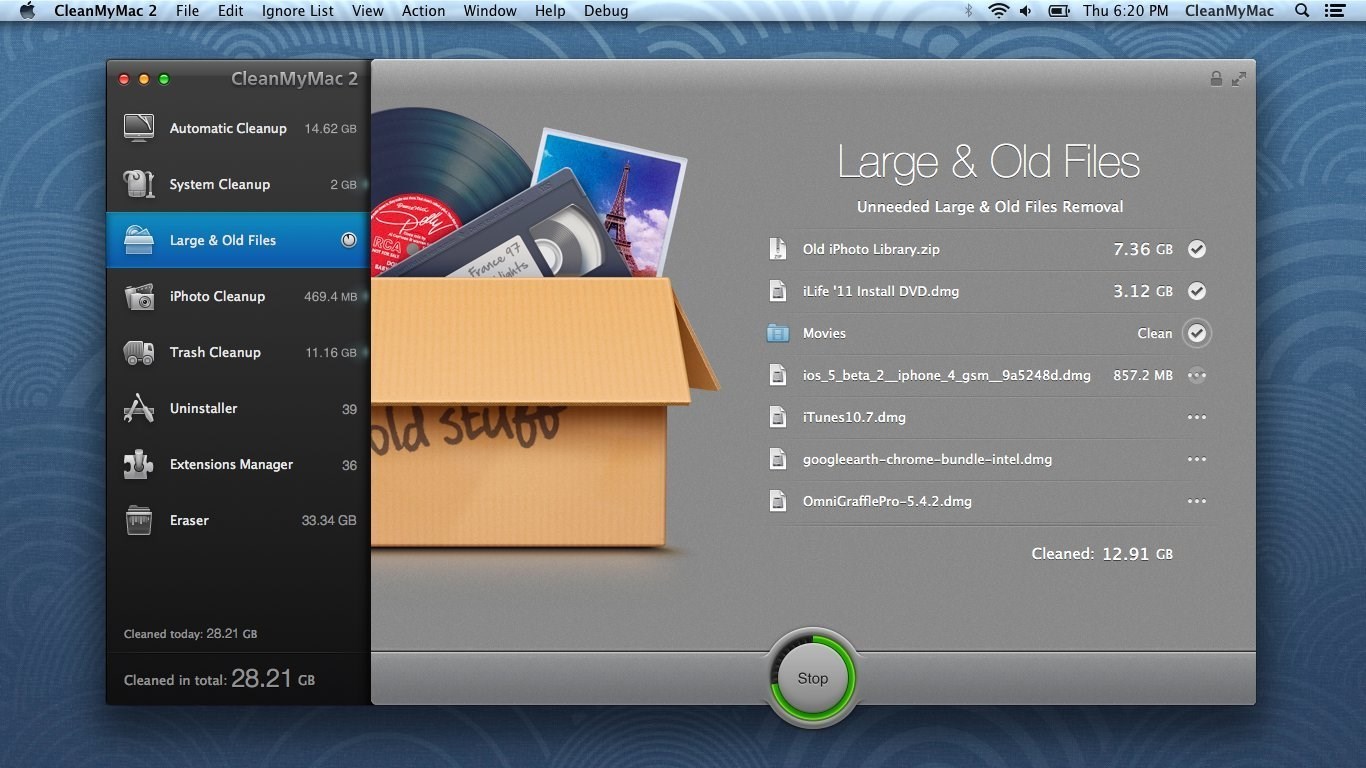Open the Apple menu

pyautogui.click(x=27, y=11)
